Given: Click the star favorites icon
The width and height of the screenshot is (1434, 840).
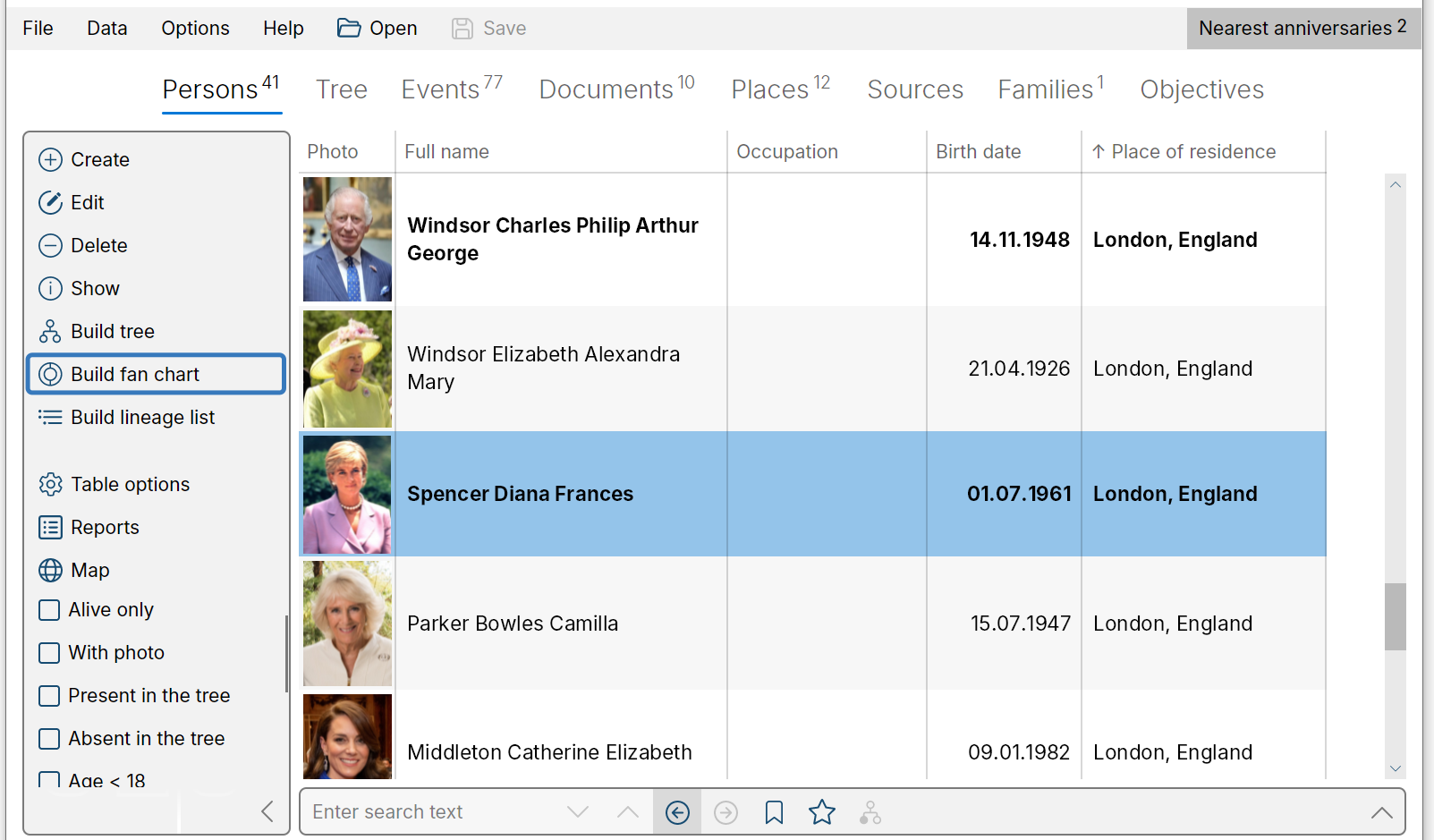Looking at the screenshot, I should pos(822,812).
